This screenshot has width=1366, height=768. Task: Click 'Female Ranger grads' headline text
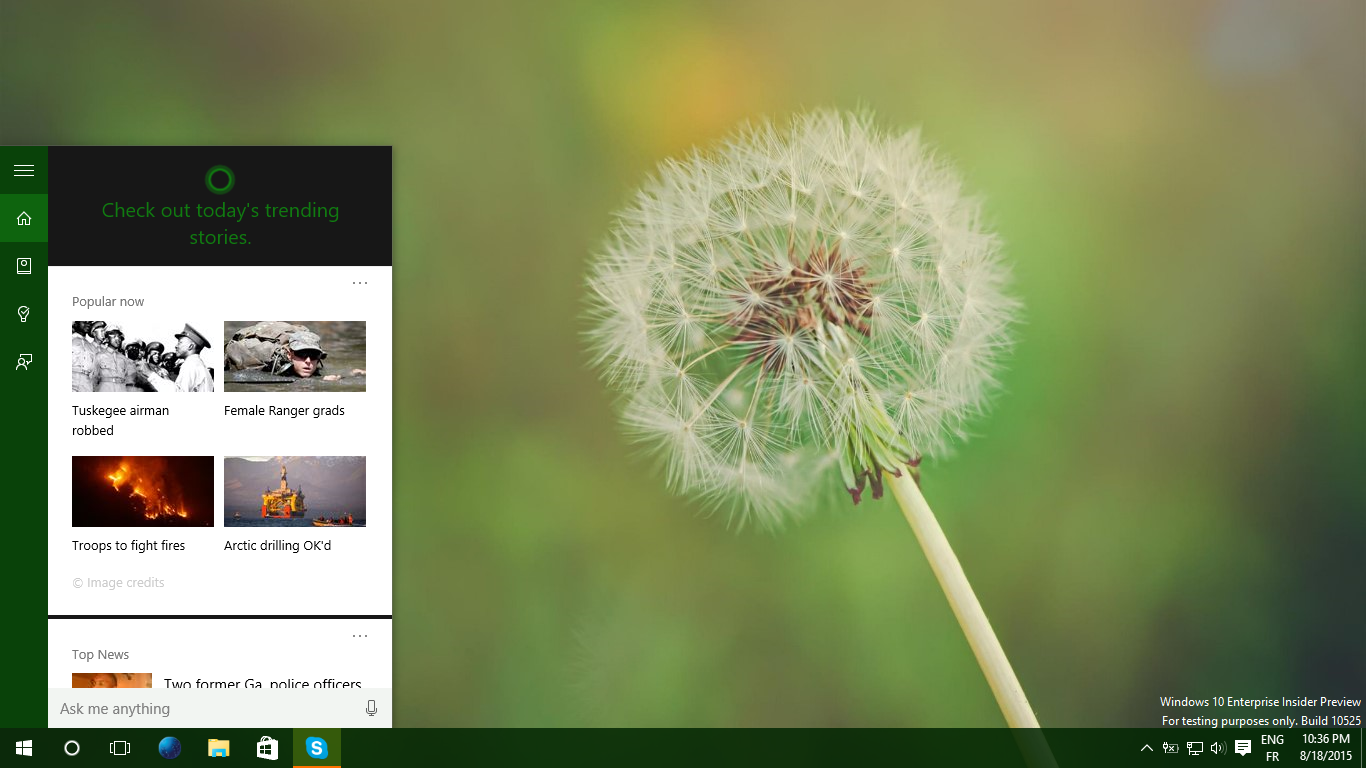pos(284,411)
